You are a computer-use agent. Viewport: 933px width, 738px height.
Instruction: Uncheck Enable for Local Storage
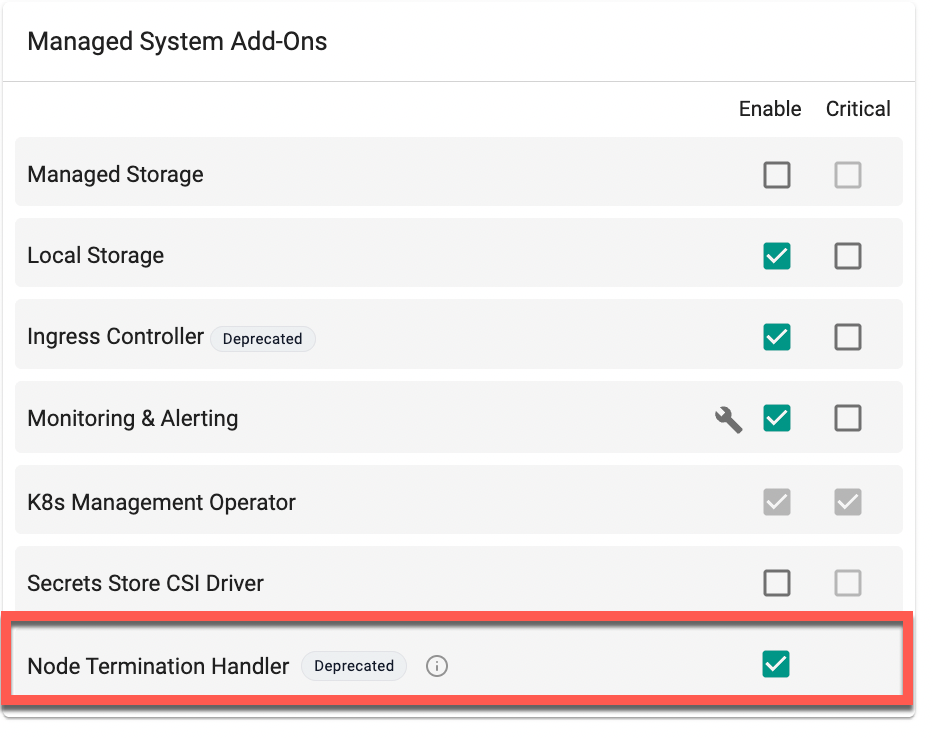pyautogui.click(x=776, y=256)
